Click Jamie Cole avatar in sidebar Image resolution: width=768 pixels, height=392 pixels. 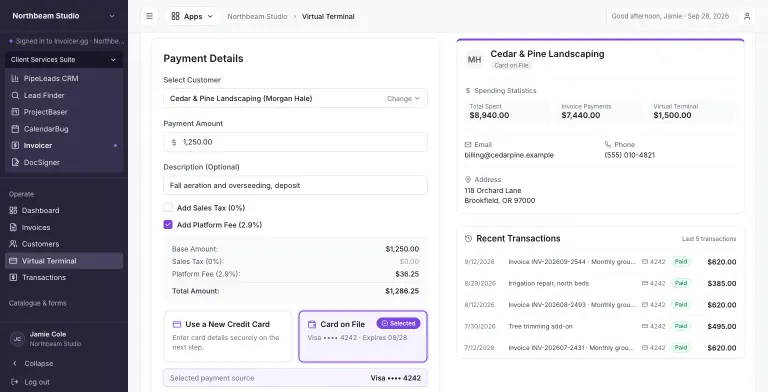pyautogui.click(x=17, y=339)
